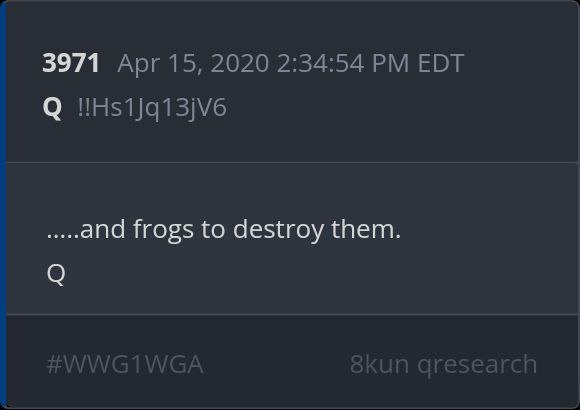Click the Q signature under the message
The width and height of the screenshot is (580, 410).
tap(56, 274)
